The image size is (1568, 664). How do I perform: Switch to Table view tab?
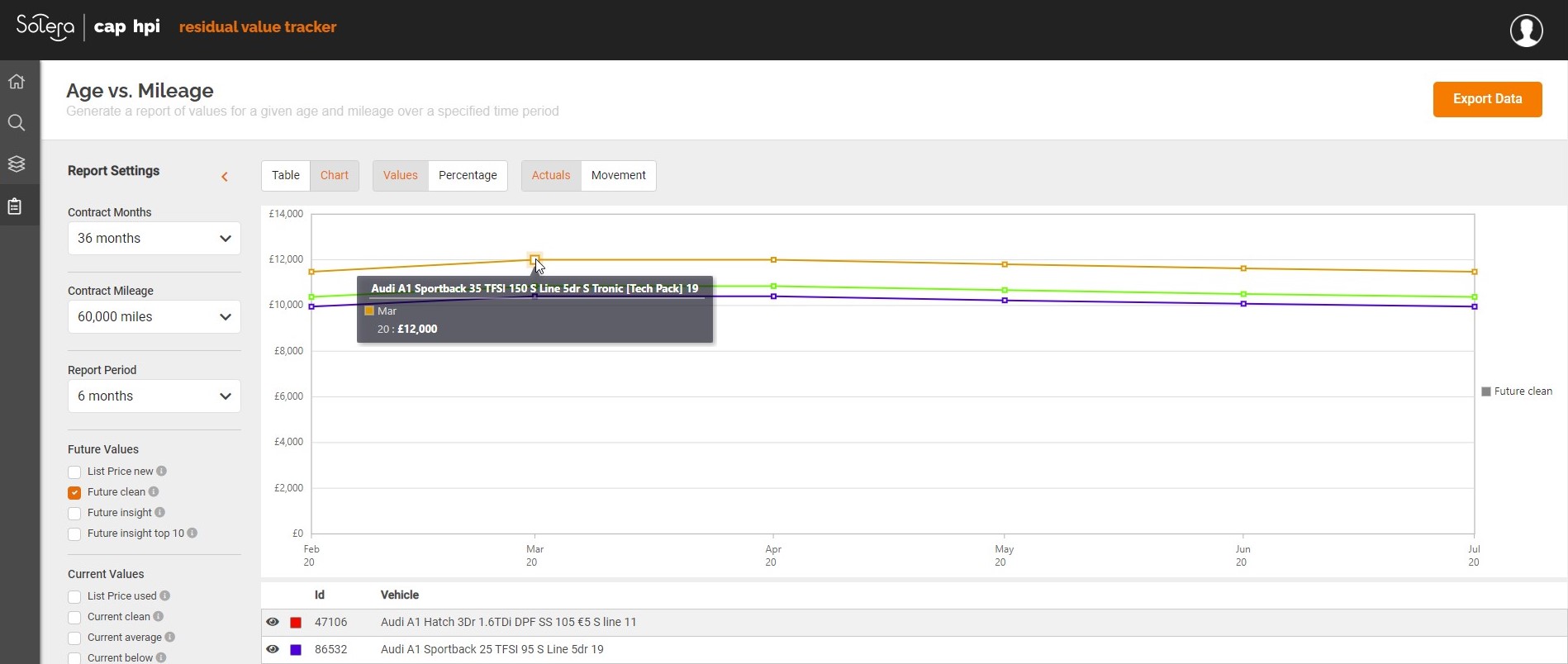[x=286, y=175]
